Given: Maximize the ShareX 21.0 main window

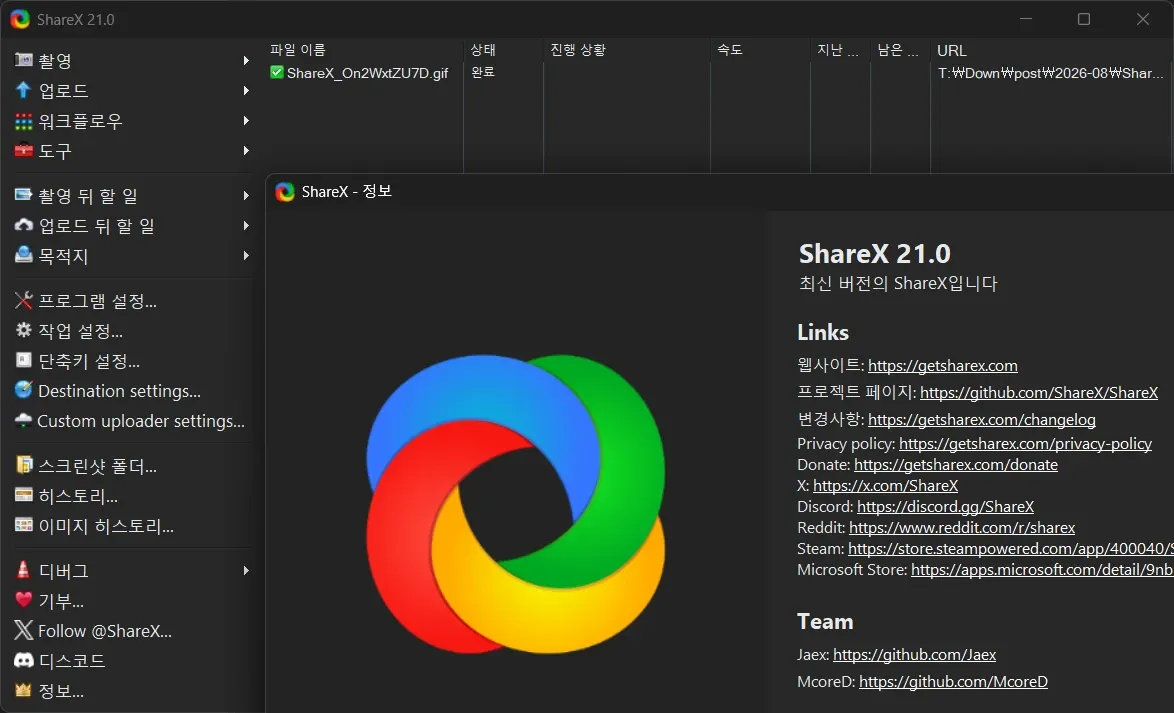Looking at the screenshot, I should click(1083, 19).
